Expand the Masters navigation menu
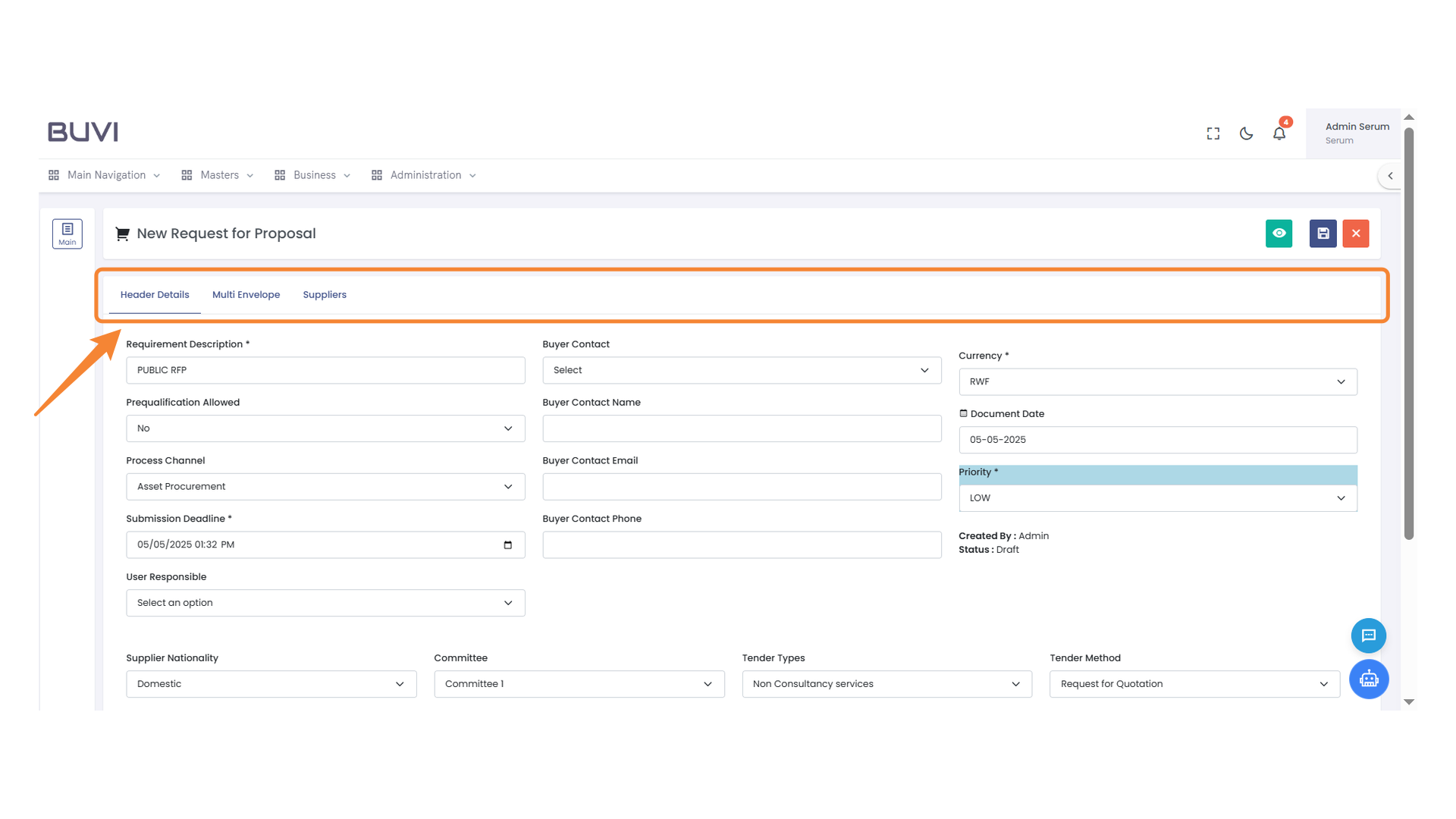This screenshot has width=1456, height=819. [218, 175]
